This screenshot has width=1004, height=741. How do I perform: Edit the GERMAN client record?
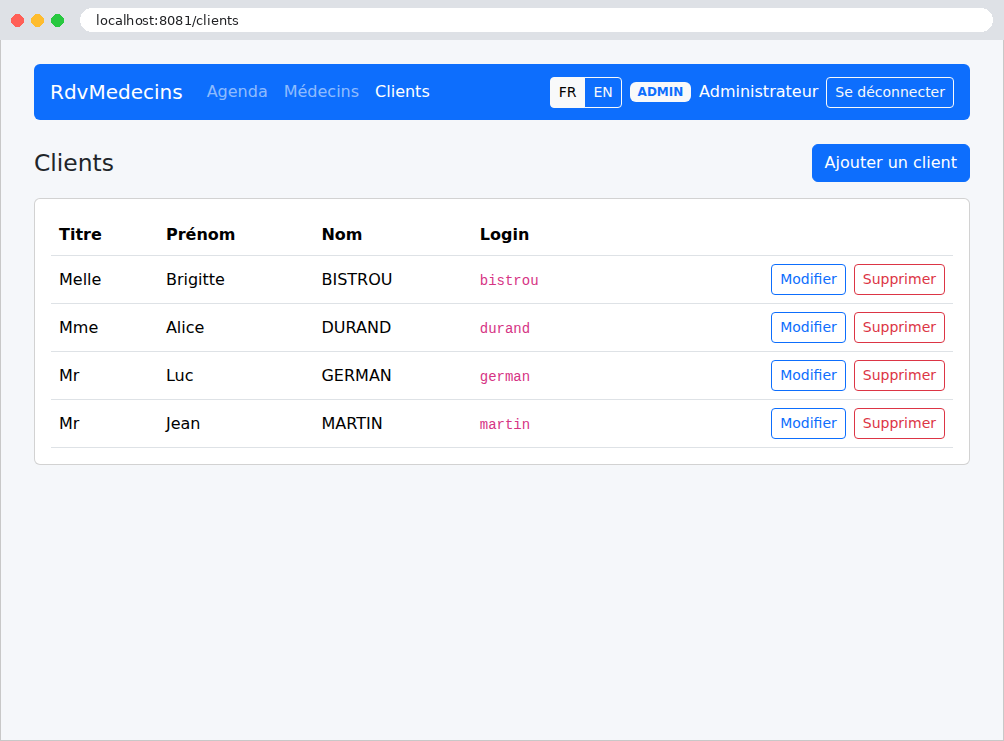(x=808, y=375)
